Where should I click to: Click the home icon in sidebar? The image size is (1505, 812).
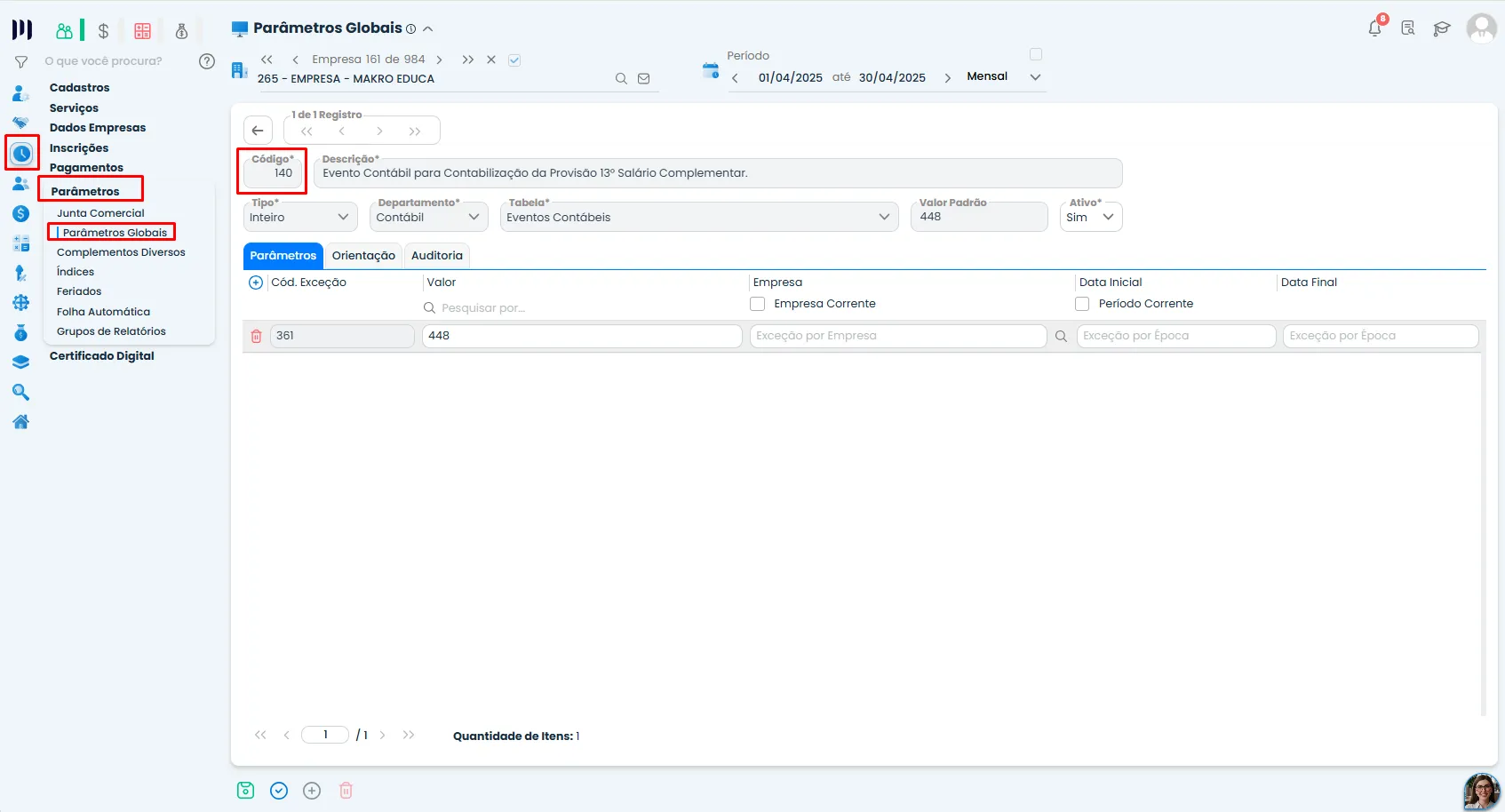21,422
